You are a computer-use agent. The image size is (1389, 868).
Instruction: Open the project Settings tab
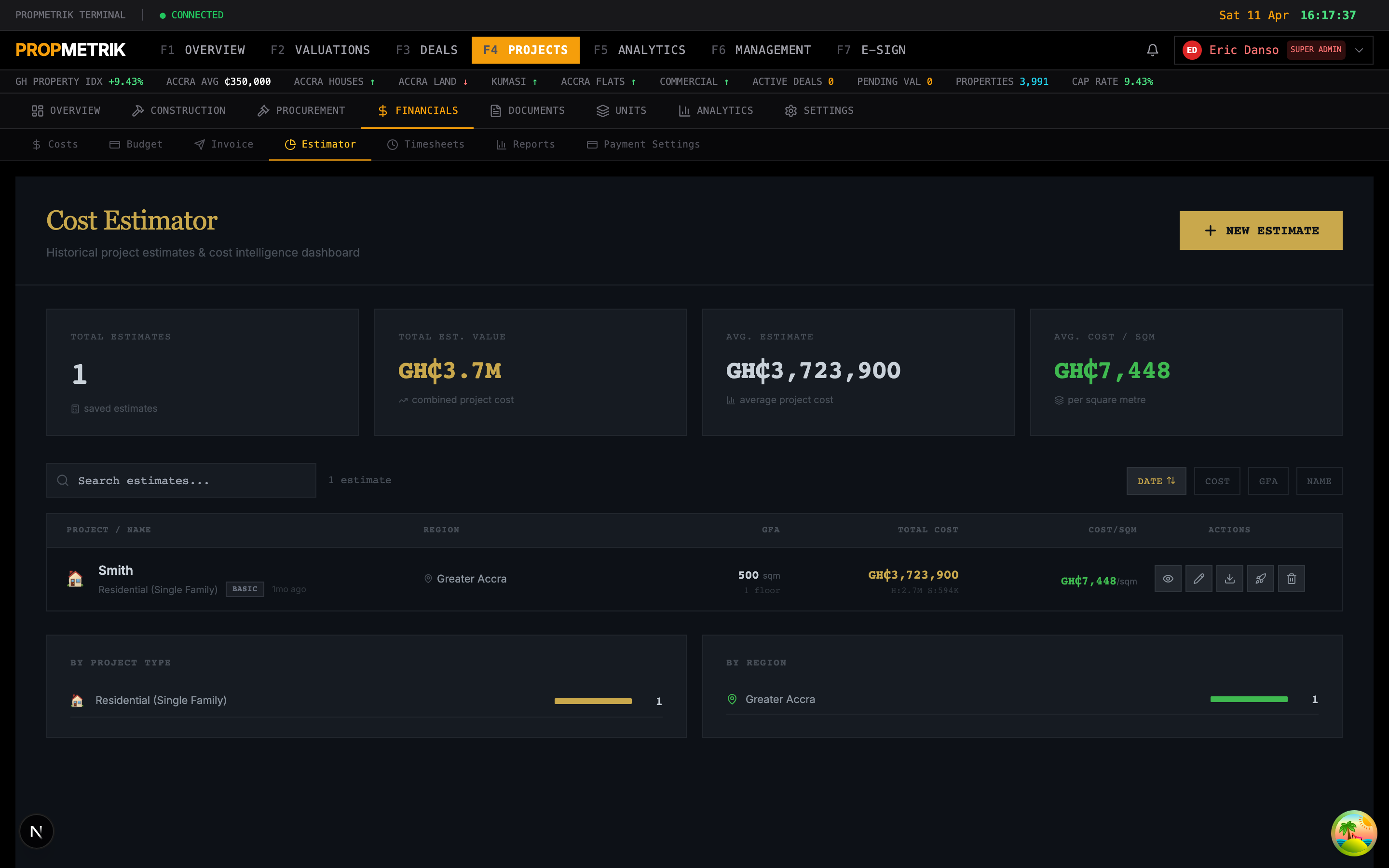tap(819, 111)
